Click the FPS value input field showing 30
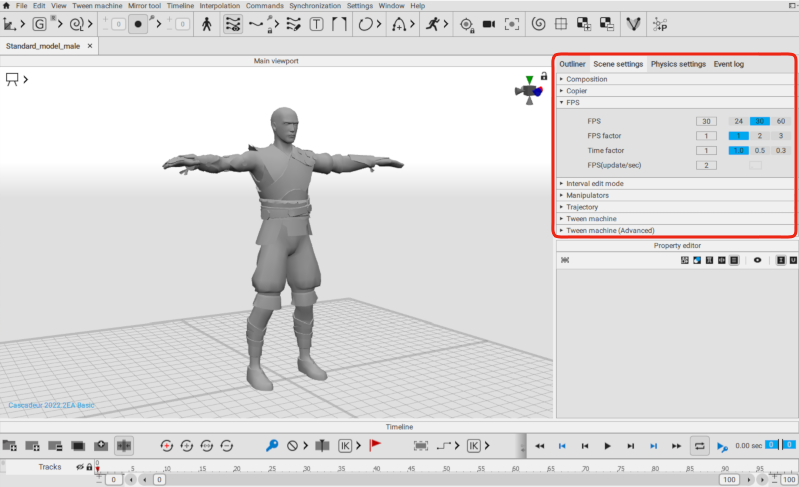 click(x=706, y=121)
